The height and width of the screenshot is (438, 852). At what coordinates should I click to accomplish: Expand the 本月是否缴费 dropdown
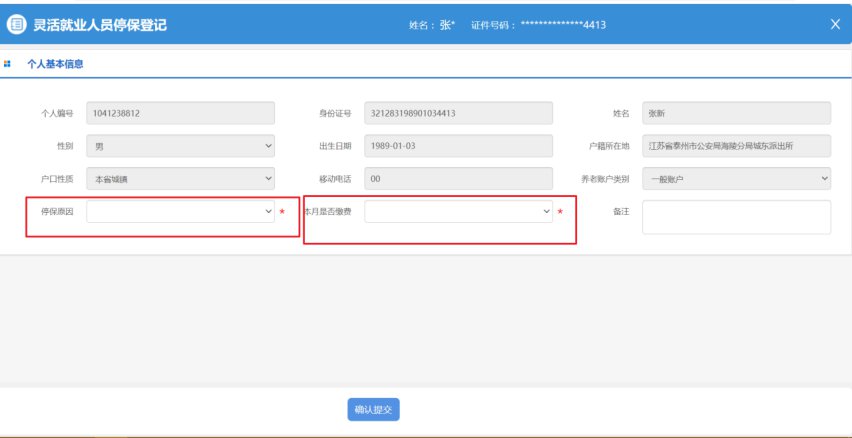458,212
